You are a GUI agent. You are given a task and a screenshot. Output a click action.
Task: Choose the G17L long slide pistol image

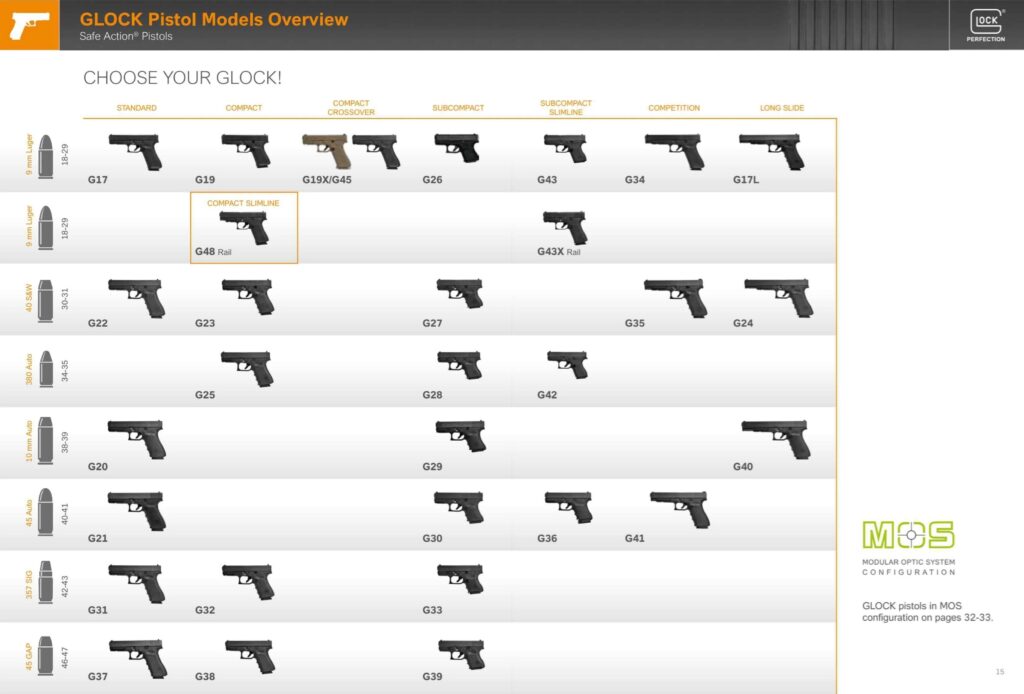772,151
